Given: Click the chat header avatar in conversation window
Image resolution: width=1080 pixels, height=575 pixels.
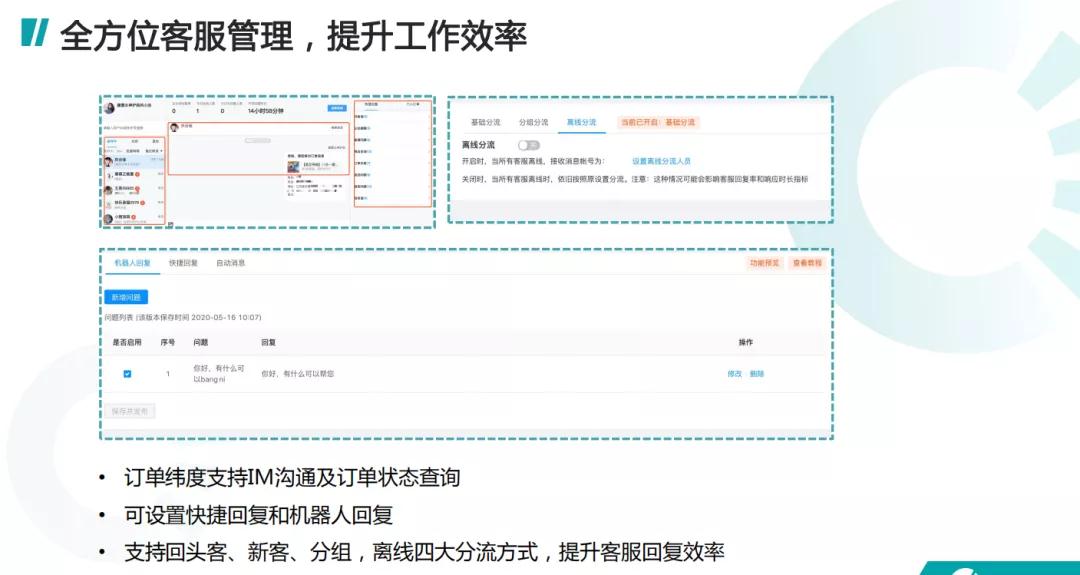Looking at the screenshot, I should pos(174,127).
